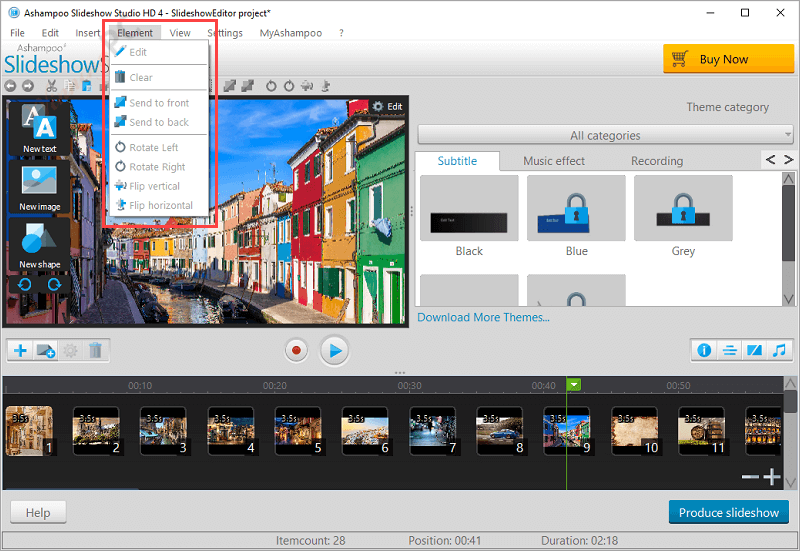Click the Buy Now button
800x551 pixels.
(x=729, y=59)
